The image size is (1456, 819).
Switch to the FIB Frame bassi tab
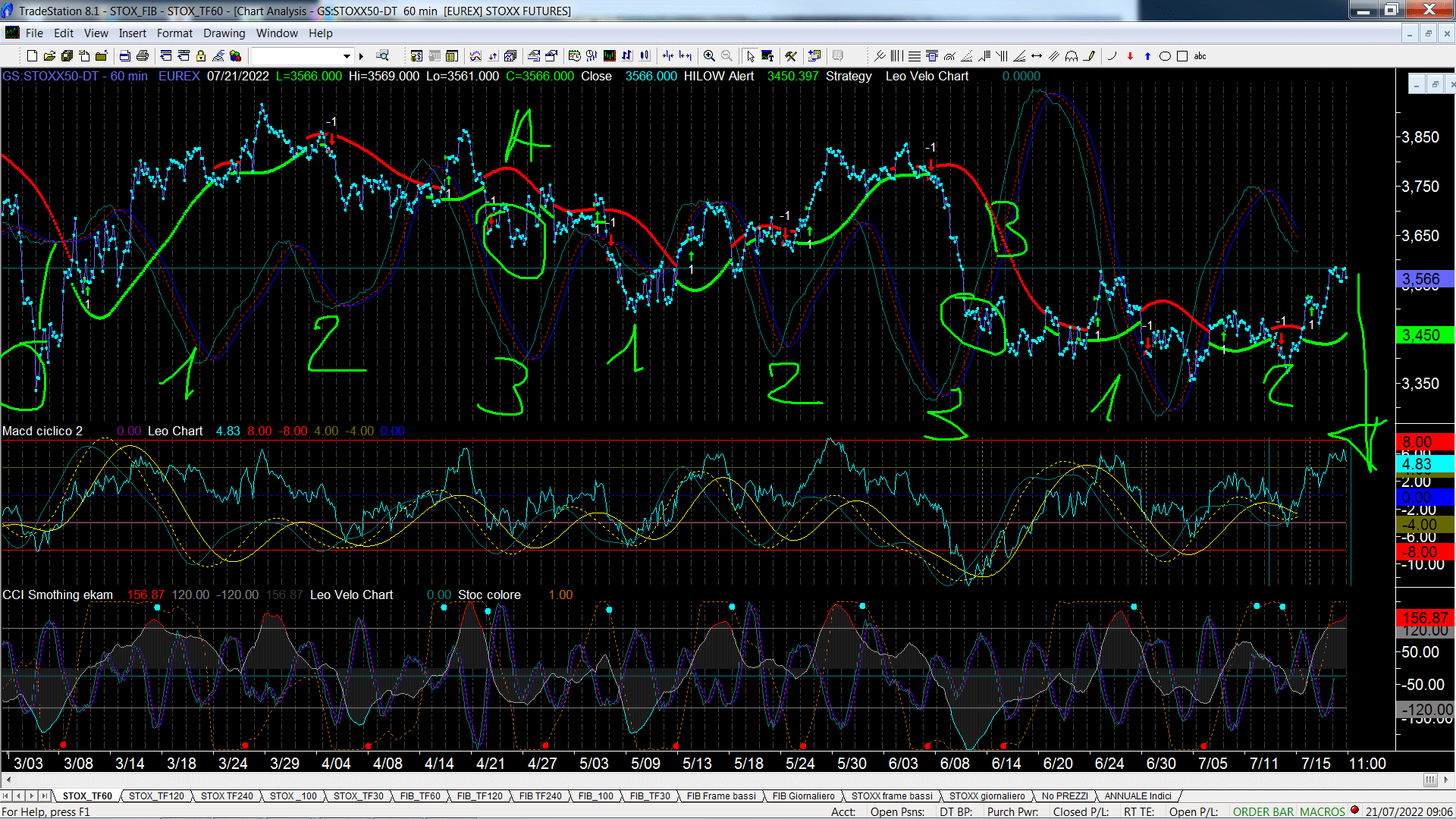[x=721, y=795]
